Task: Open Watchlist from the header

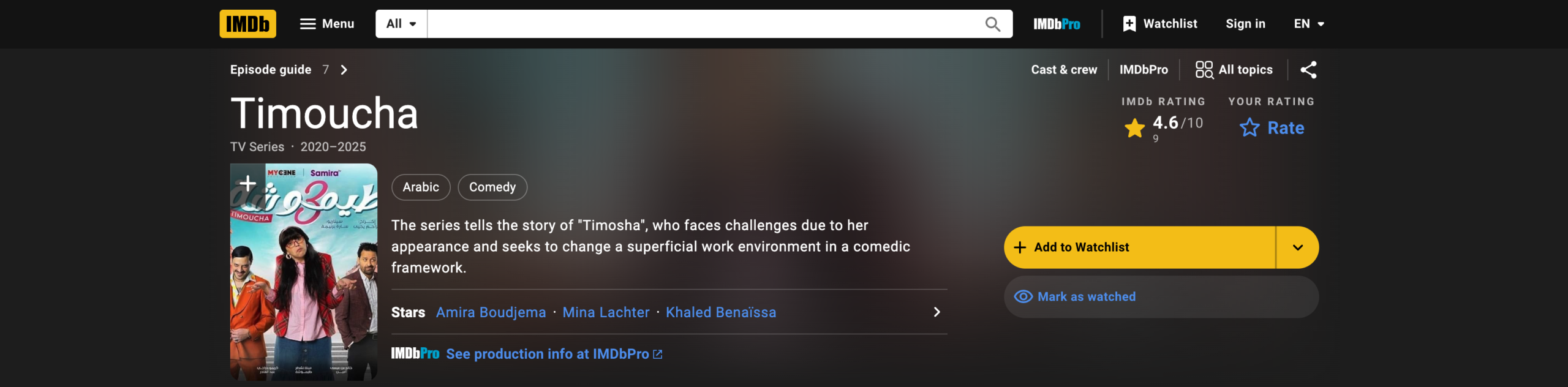Action: (x=1160, y=24)
